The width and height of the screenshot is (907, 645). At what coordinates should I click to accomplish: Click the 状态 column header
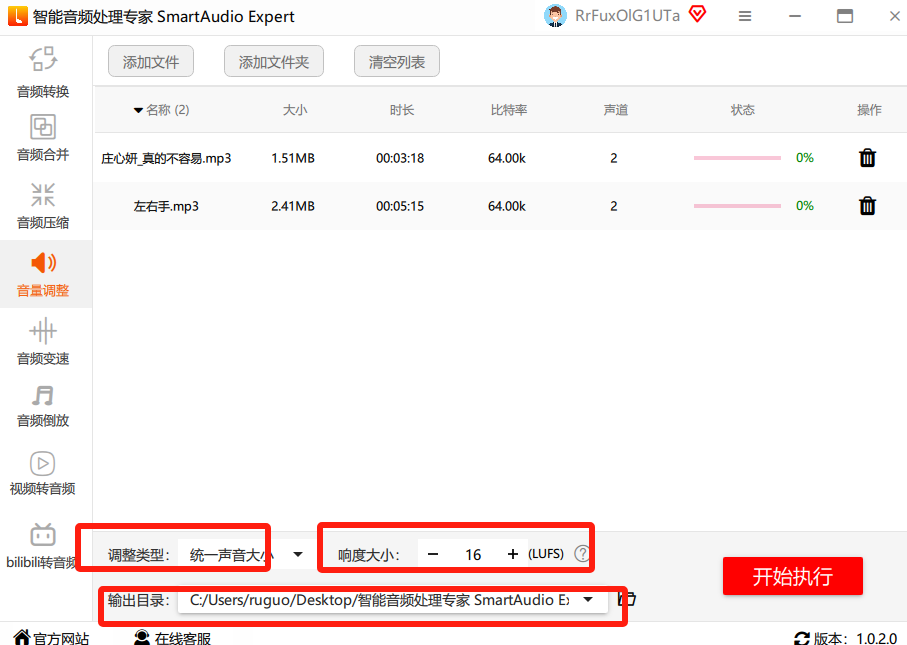[743, 110]
